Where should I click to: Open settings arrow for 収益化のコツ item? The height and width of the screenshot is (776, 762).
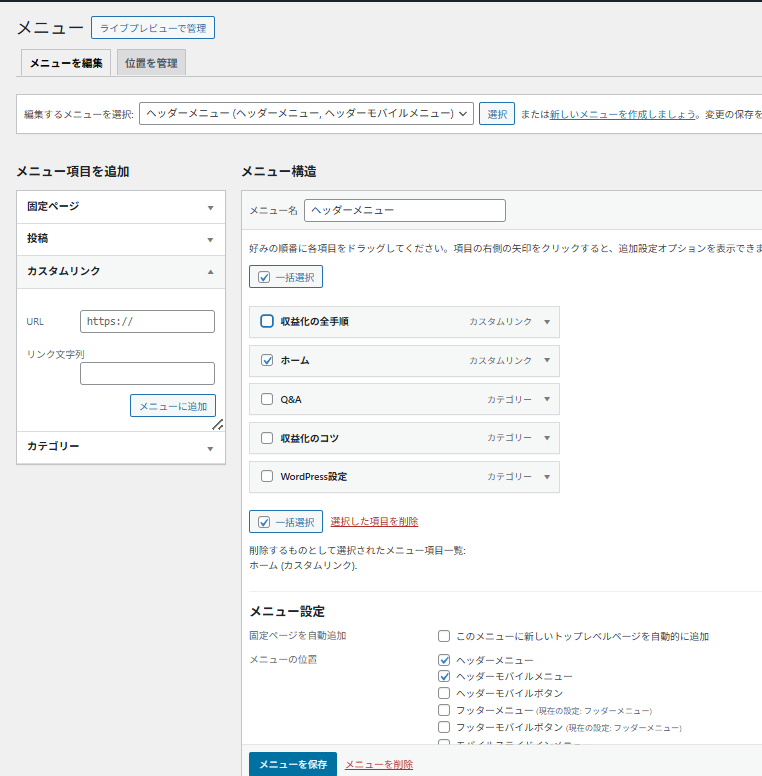click(547, 438)
